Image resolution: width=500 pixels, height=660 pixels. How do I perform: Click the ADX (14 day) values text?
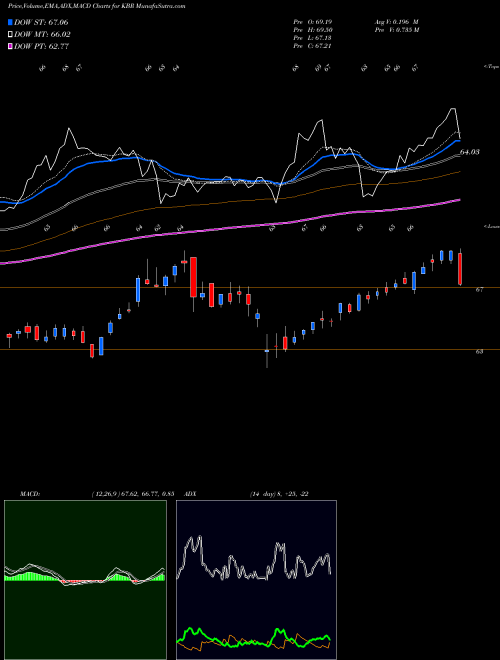click(x=279, y=494)
